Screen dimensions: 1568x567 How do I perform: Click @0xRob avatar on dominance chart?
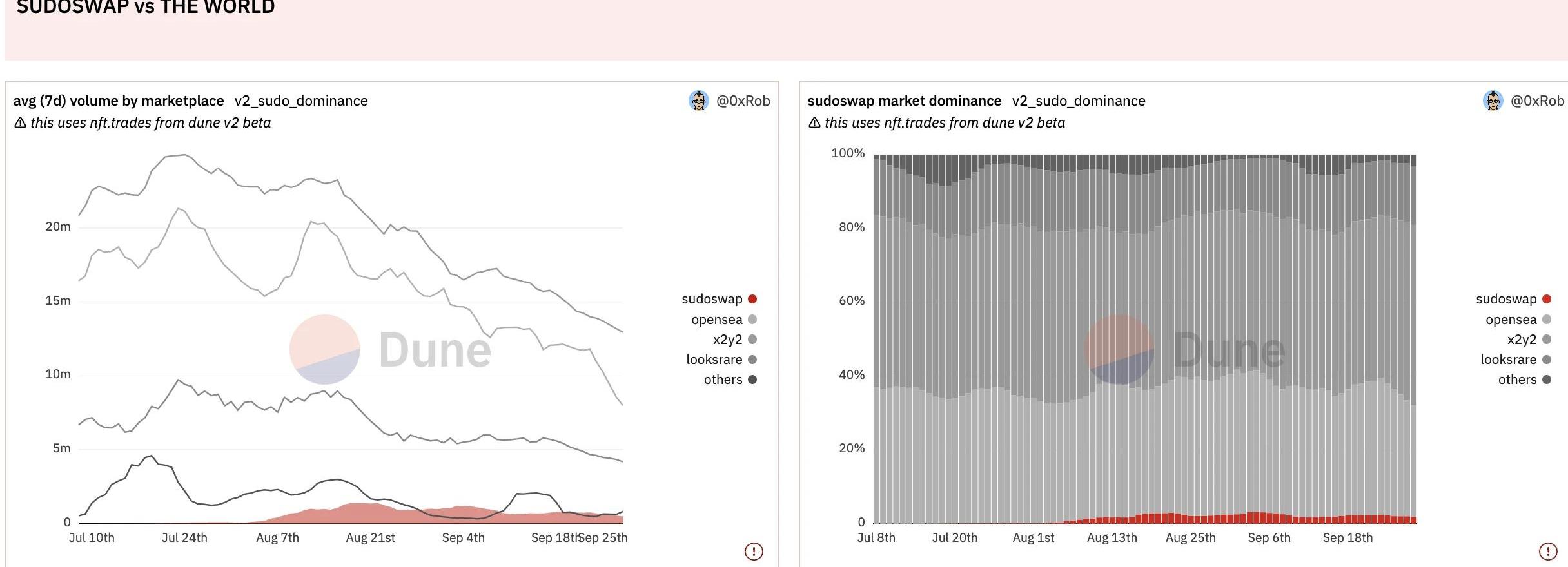click(1493, 101)
